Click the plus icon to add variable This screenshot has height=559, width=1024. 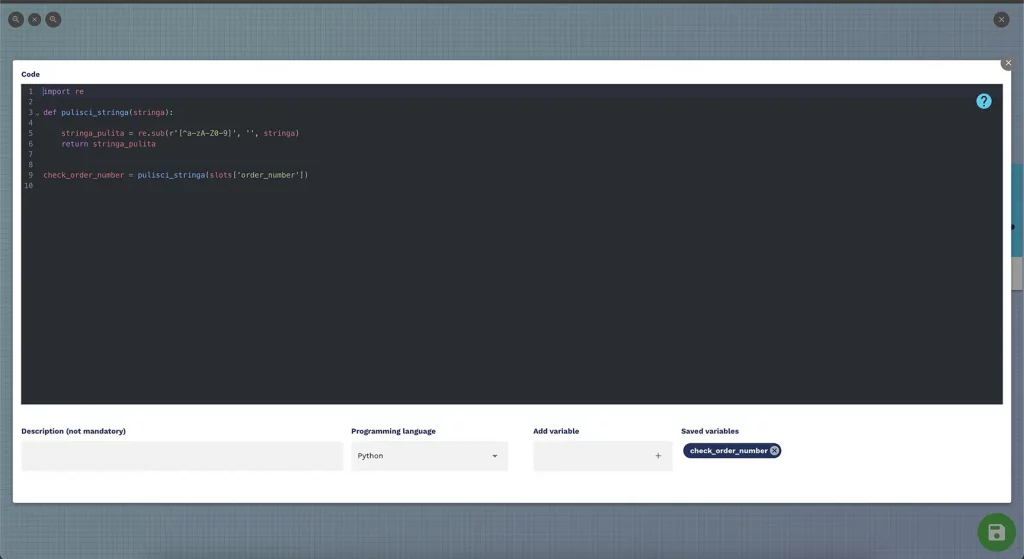(x=658, y=456)
